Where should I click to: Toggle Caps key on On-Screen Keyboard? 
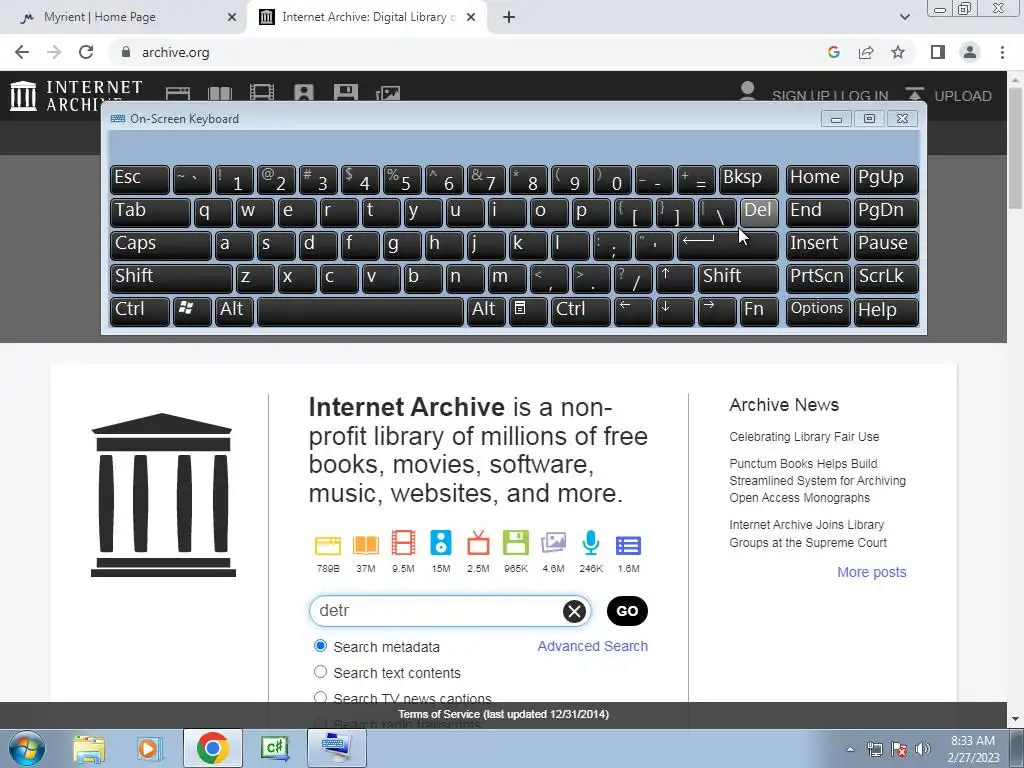(x=161, y=245)
